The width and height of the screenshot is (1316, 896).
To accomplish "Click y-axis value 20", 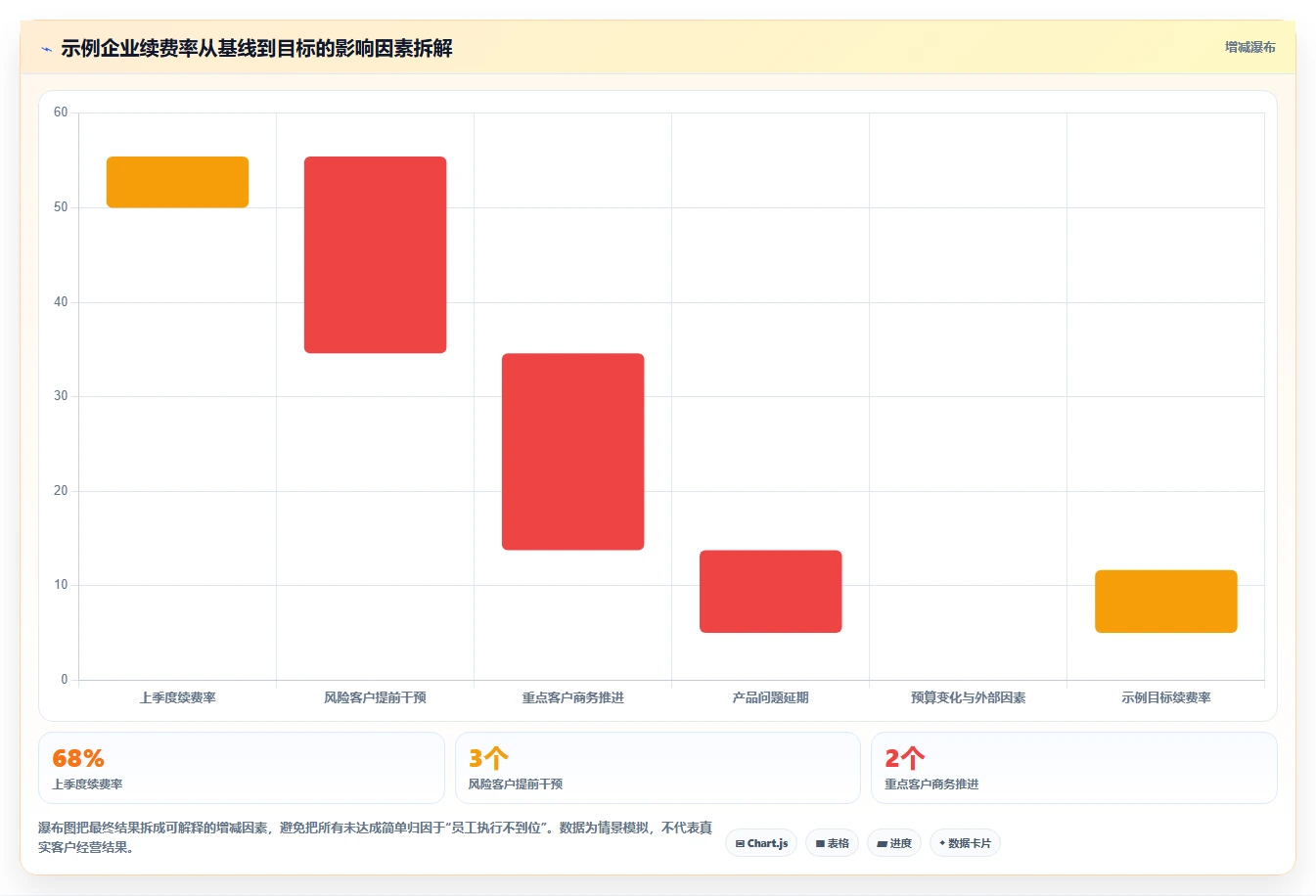I will point(61,491).
